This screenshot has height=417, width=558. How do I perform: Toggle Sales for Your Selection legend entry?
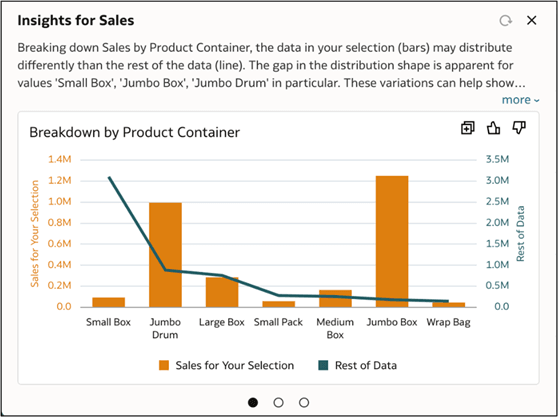pyautogui.click(x=226, y=365)
